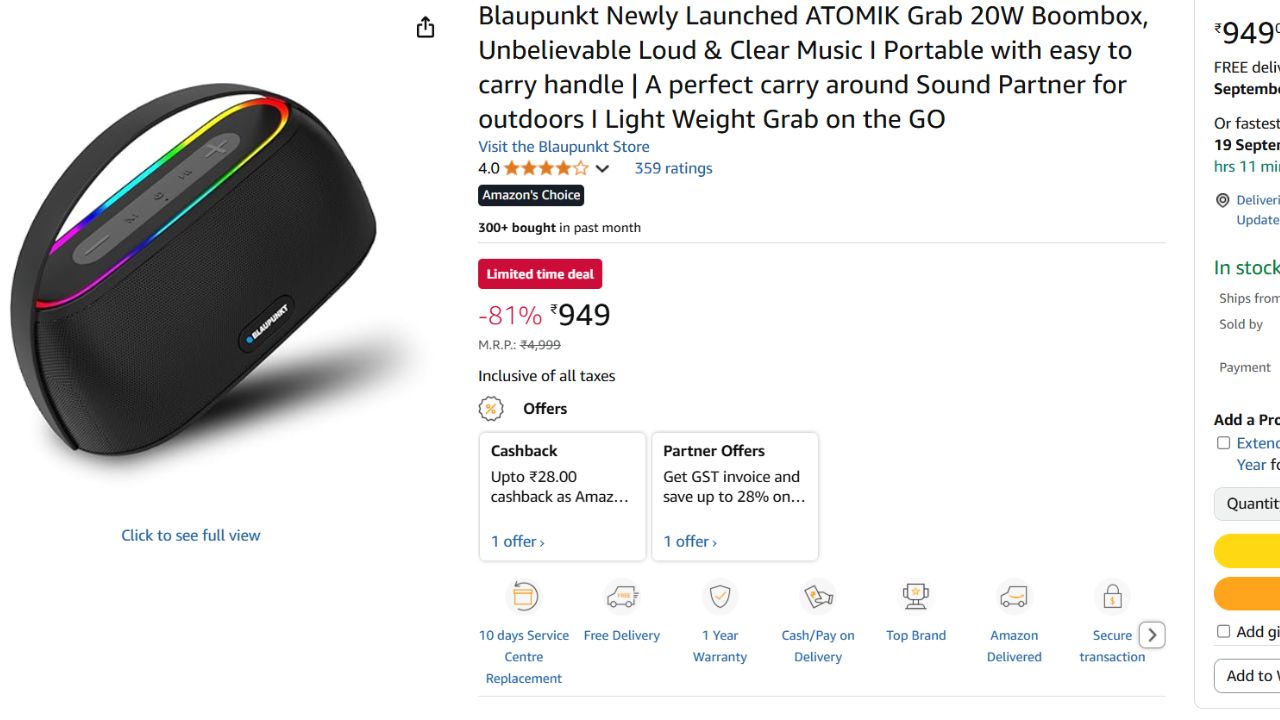Click the Secure transaction lock icon
The width and height of the screenshot is (1280, 720).
1112,597
